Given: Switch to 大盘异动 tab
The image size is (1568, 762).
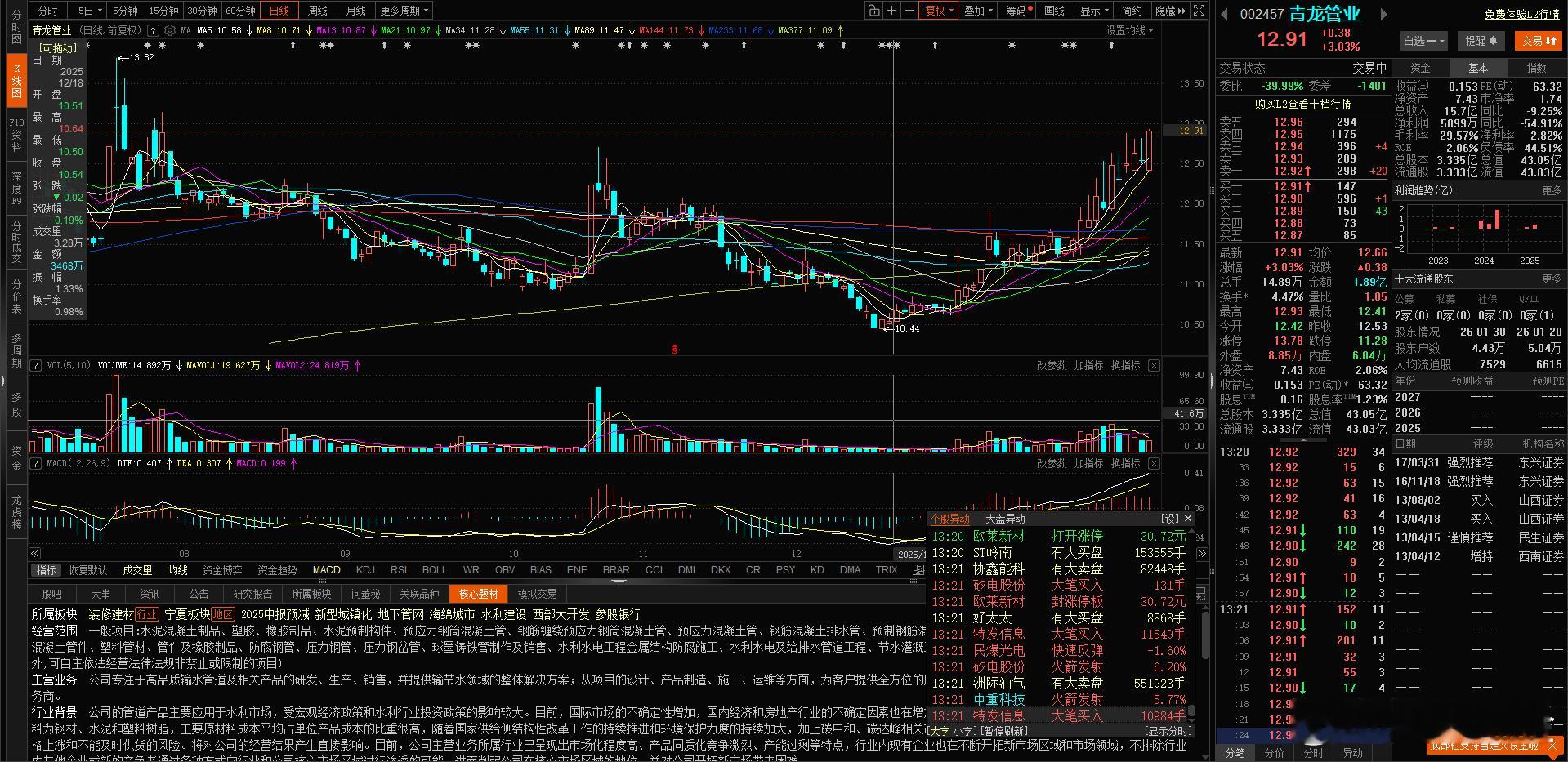Looking at the screenshot, I should [1004, 519].
